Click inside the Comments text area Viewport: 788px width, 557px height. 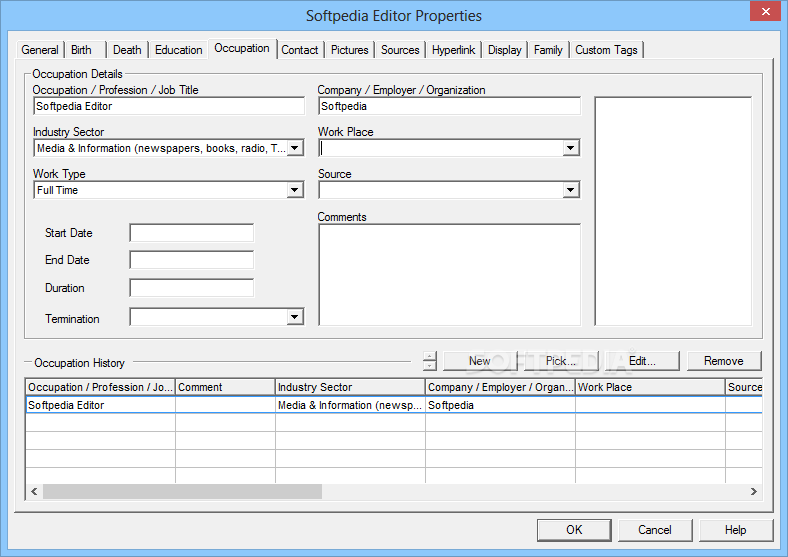click(449, 274)
